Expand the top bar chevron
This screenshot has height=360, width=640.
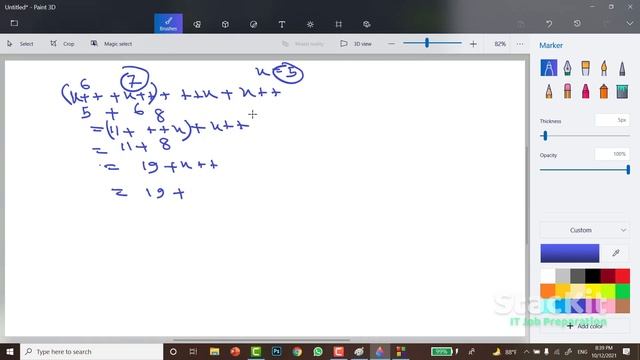(x=630, y=24)
